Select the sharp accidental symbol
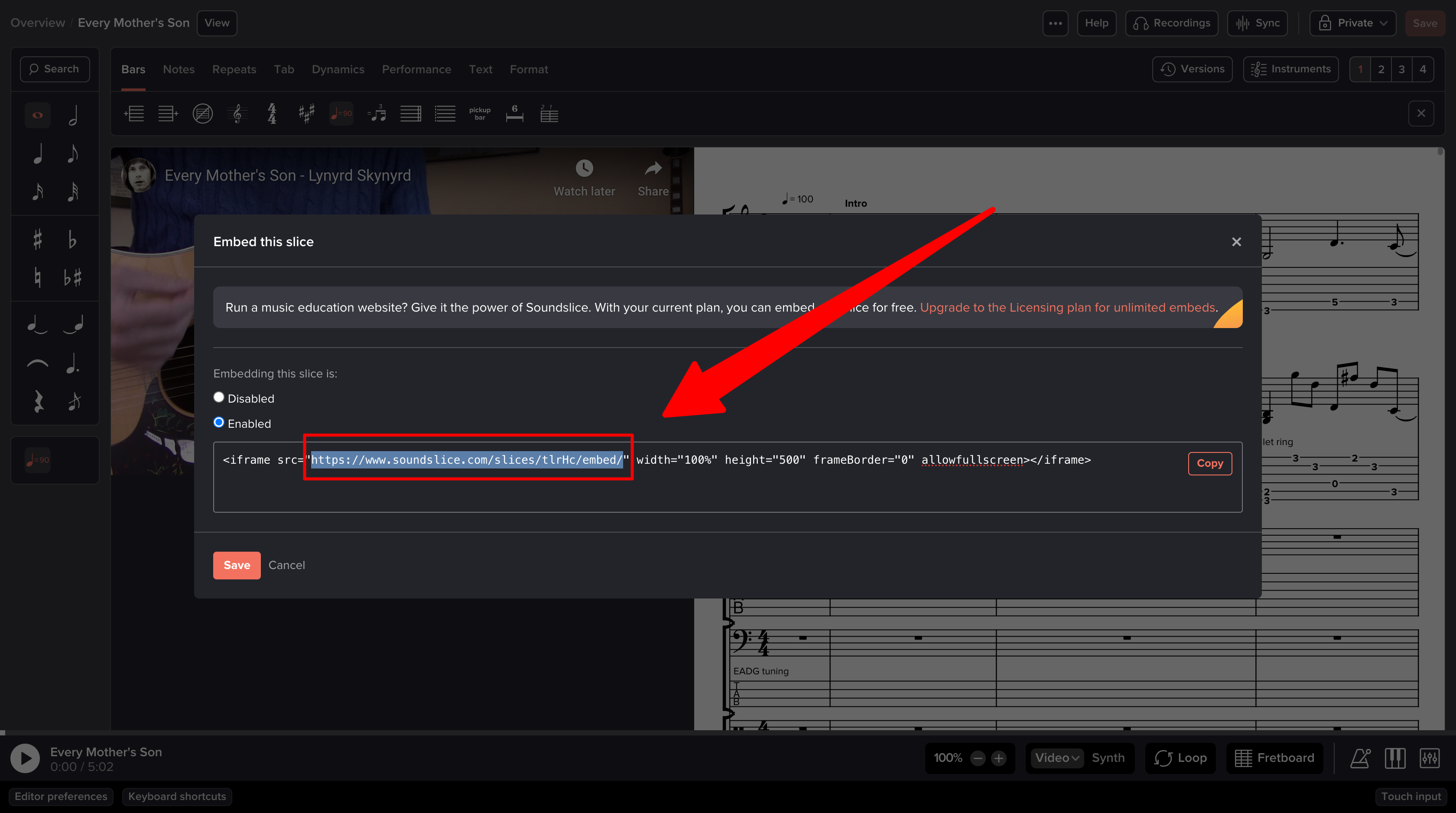The image size is (1456, 813). 37,240
